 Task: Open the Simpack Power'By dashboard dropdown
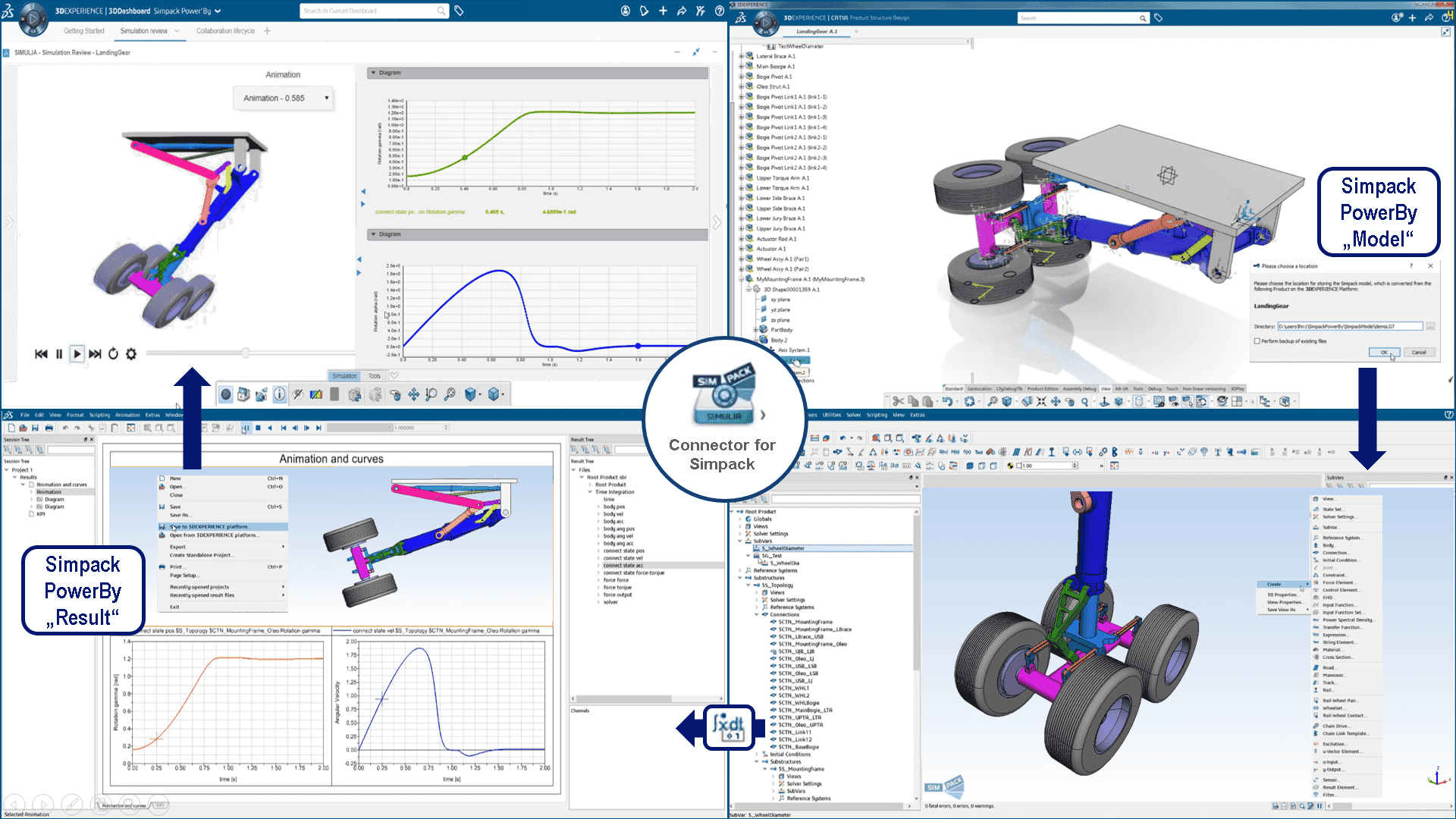218,11
